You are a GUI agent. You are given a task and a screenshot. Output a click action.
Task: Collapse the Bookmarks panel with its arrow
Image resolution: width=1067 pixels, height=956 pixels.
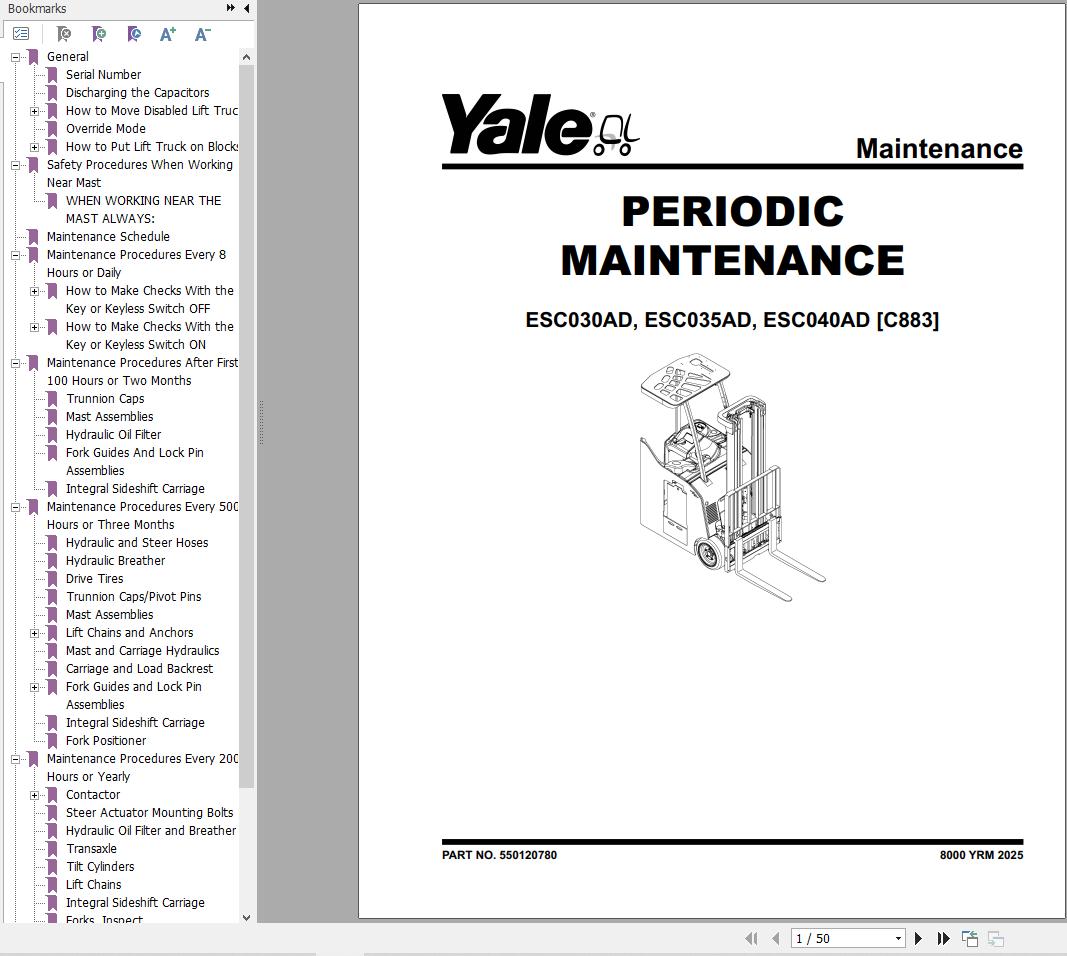click(246, 8)
